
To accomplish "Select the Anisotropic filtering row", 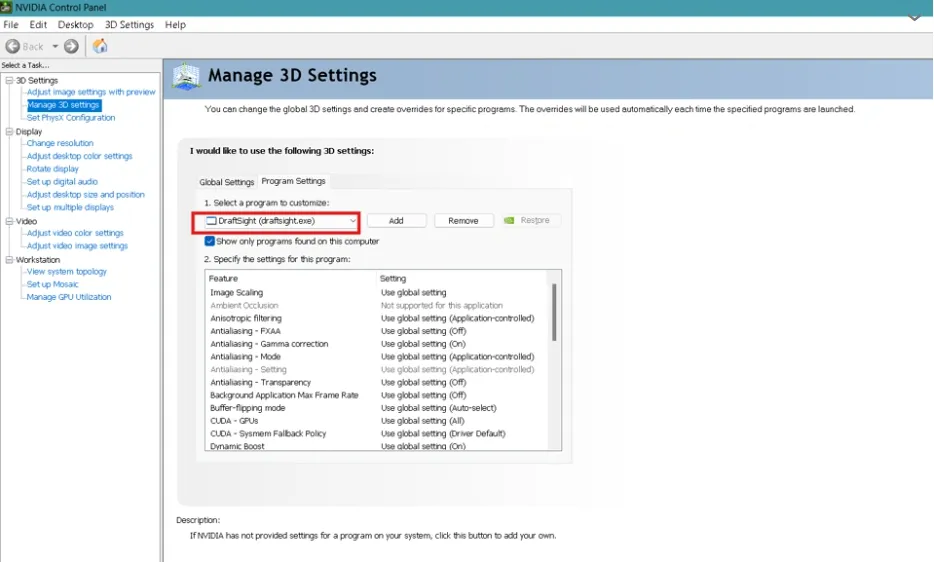I will coord(376,318).
